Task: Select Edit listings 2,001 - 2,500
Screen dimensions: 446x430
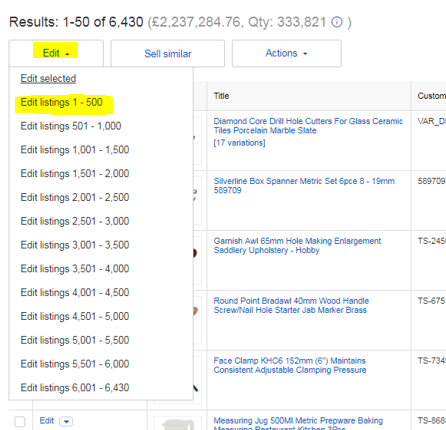Action: tap(75, 197)
